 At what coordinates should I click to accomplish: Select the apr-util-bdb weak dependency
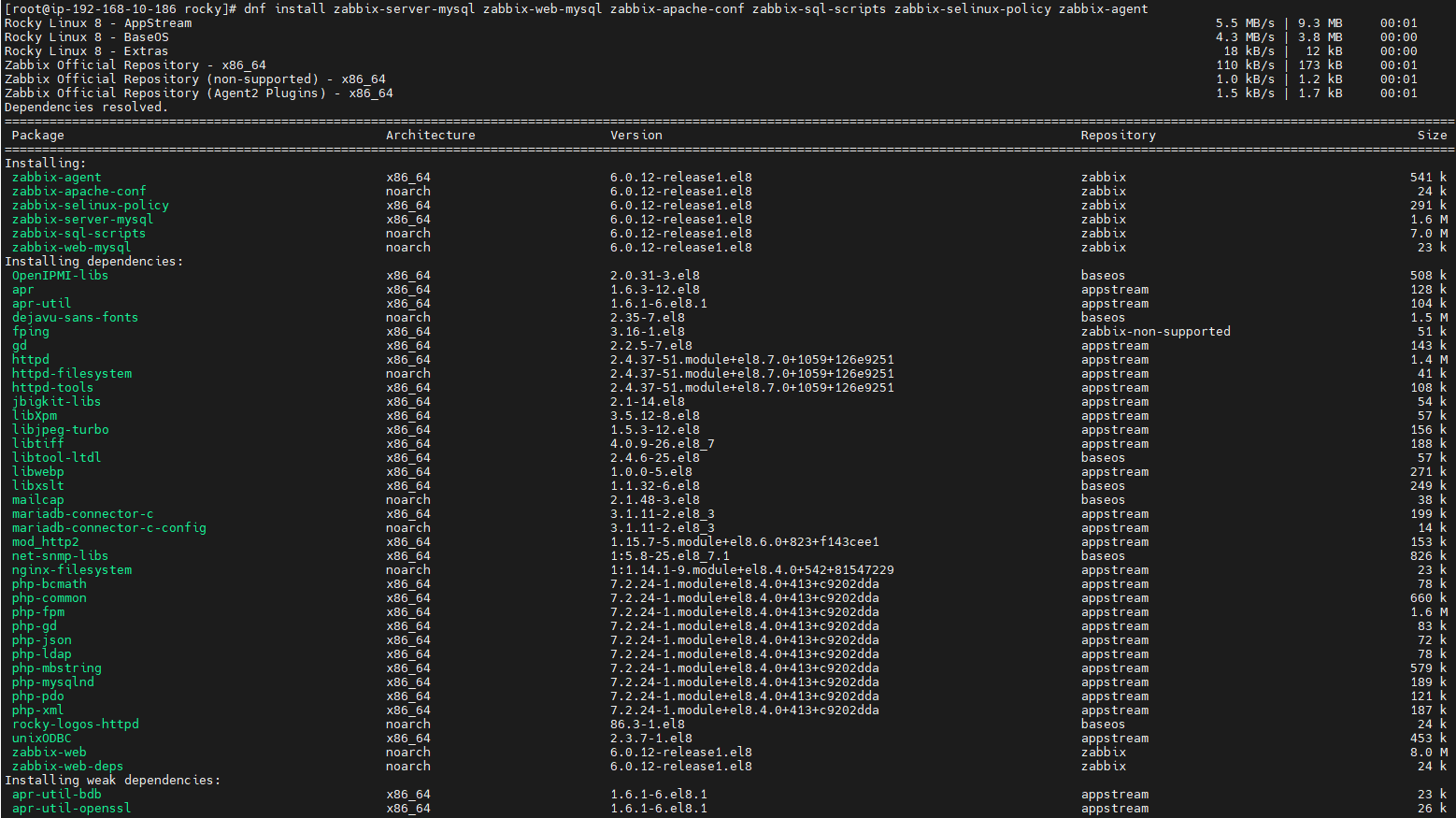click(x=56, y=794)
